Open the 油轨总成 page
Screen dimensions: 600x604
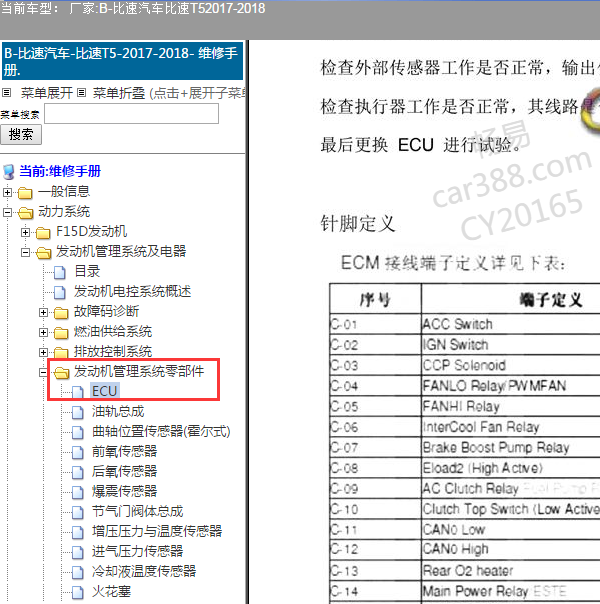pyautogui.click(x=118, y=412)
